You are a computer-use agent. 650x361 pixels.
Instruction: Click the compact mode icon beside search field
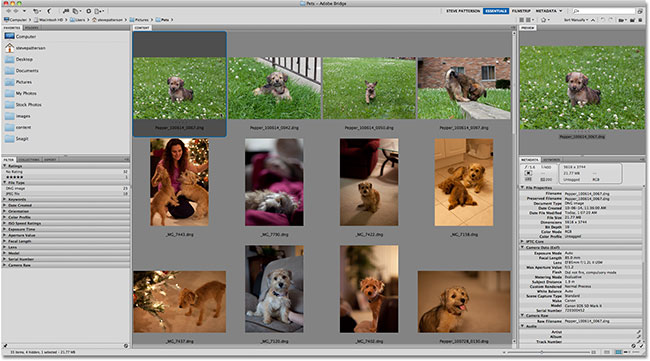[x=640, y=11]
